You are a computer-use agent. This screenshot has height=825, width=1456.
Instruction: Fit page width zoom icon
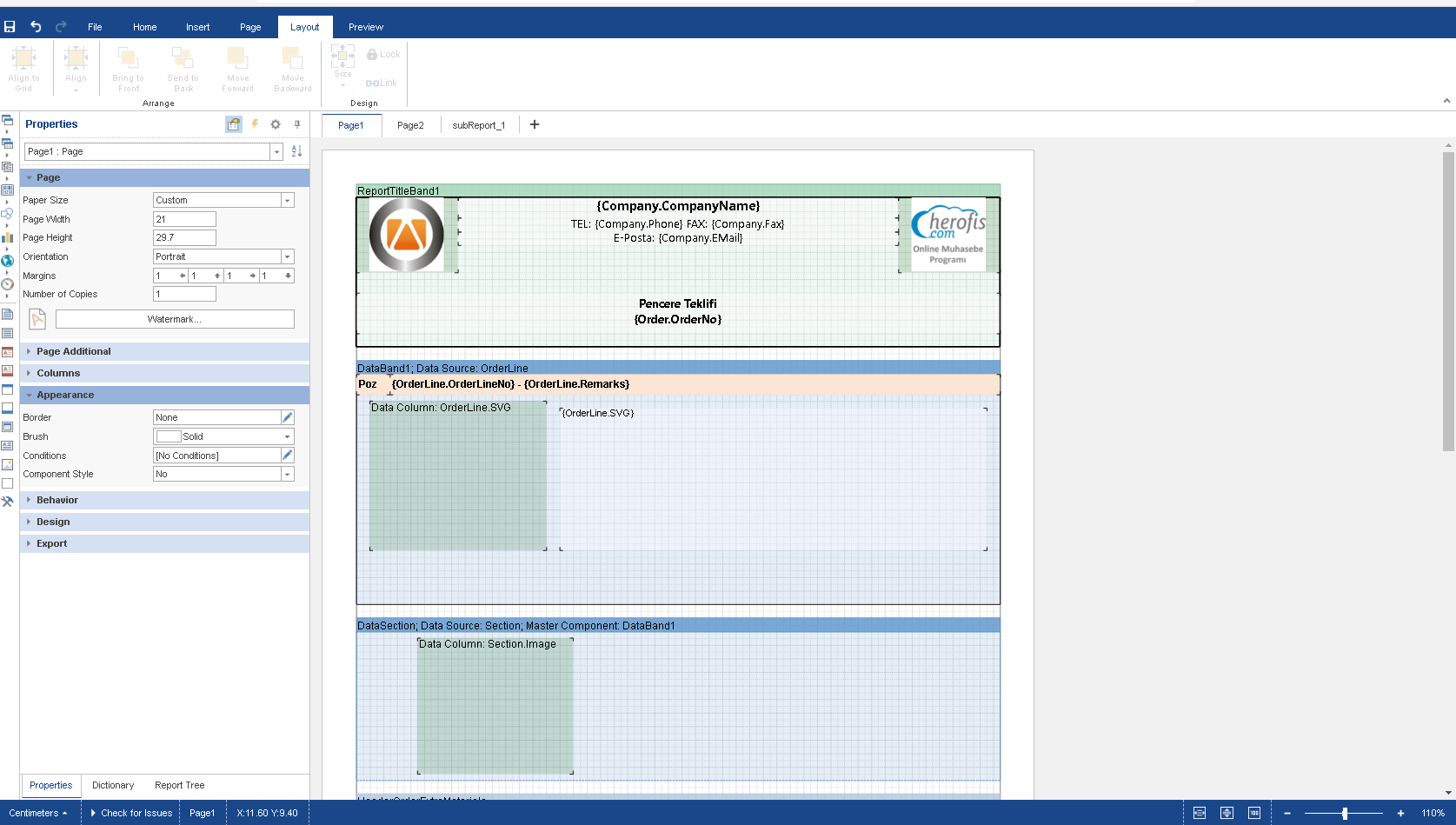[1200, 813]
